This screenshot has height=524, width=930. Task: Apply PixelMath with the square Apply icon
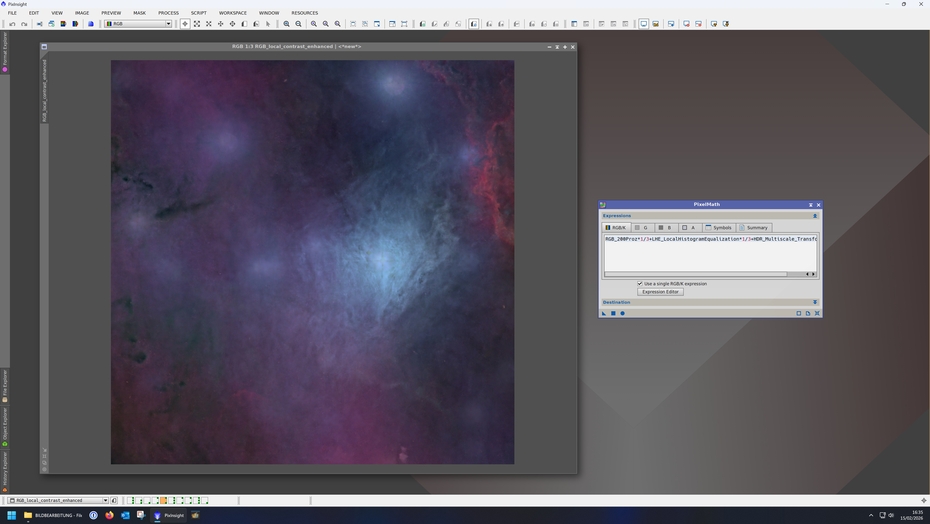point(613,313)
